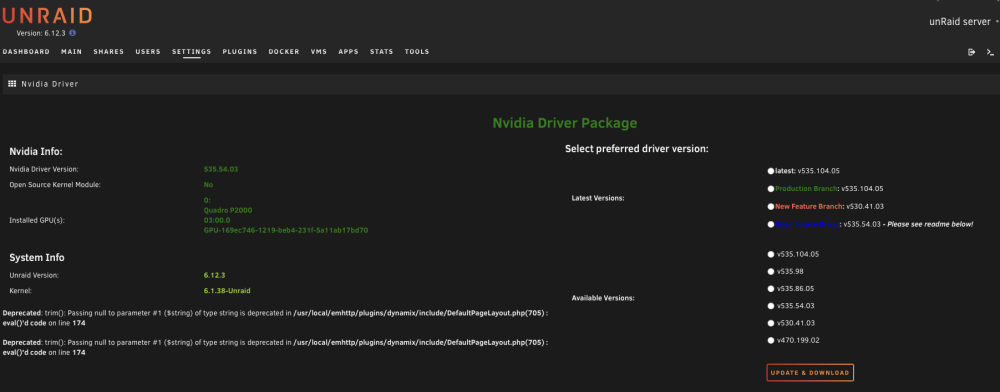1000x392 pixels.
Task: Click the Nvidia Driver Package heading
Action: pyautogui.click(x=564, y=123)
